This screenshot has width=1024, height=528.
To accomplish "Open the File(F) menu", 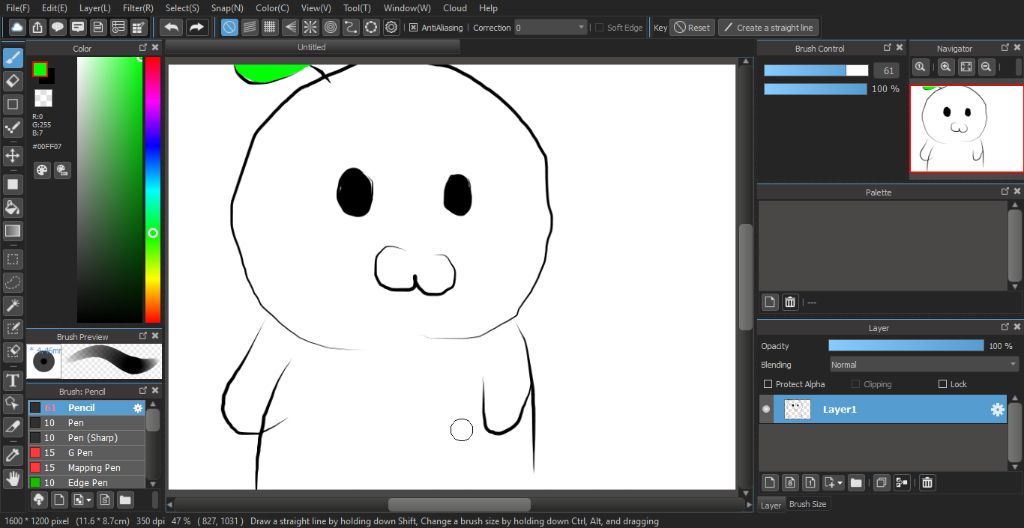I will (18, 8).
